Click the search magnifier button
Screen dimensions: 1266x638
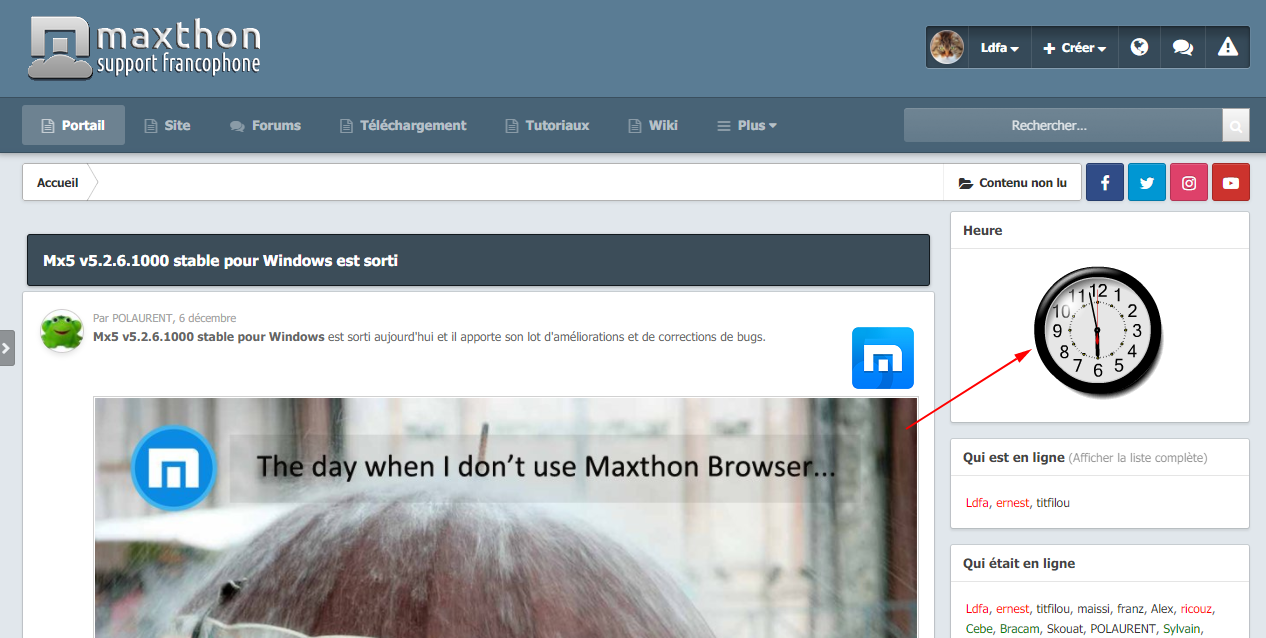pos(1236,126)
